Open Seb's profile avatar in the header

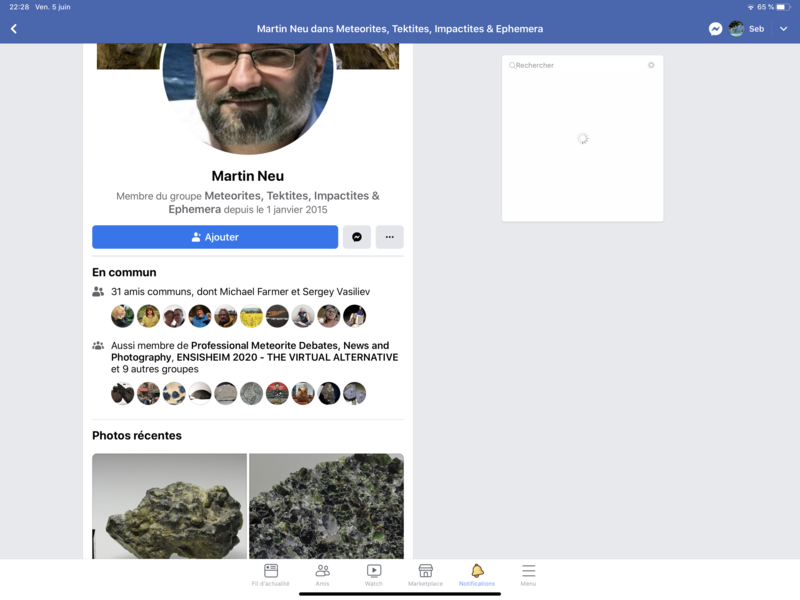(736, 29)
